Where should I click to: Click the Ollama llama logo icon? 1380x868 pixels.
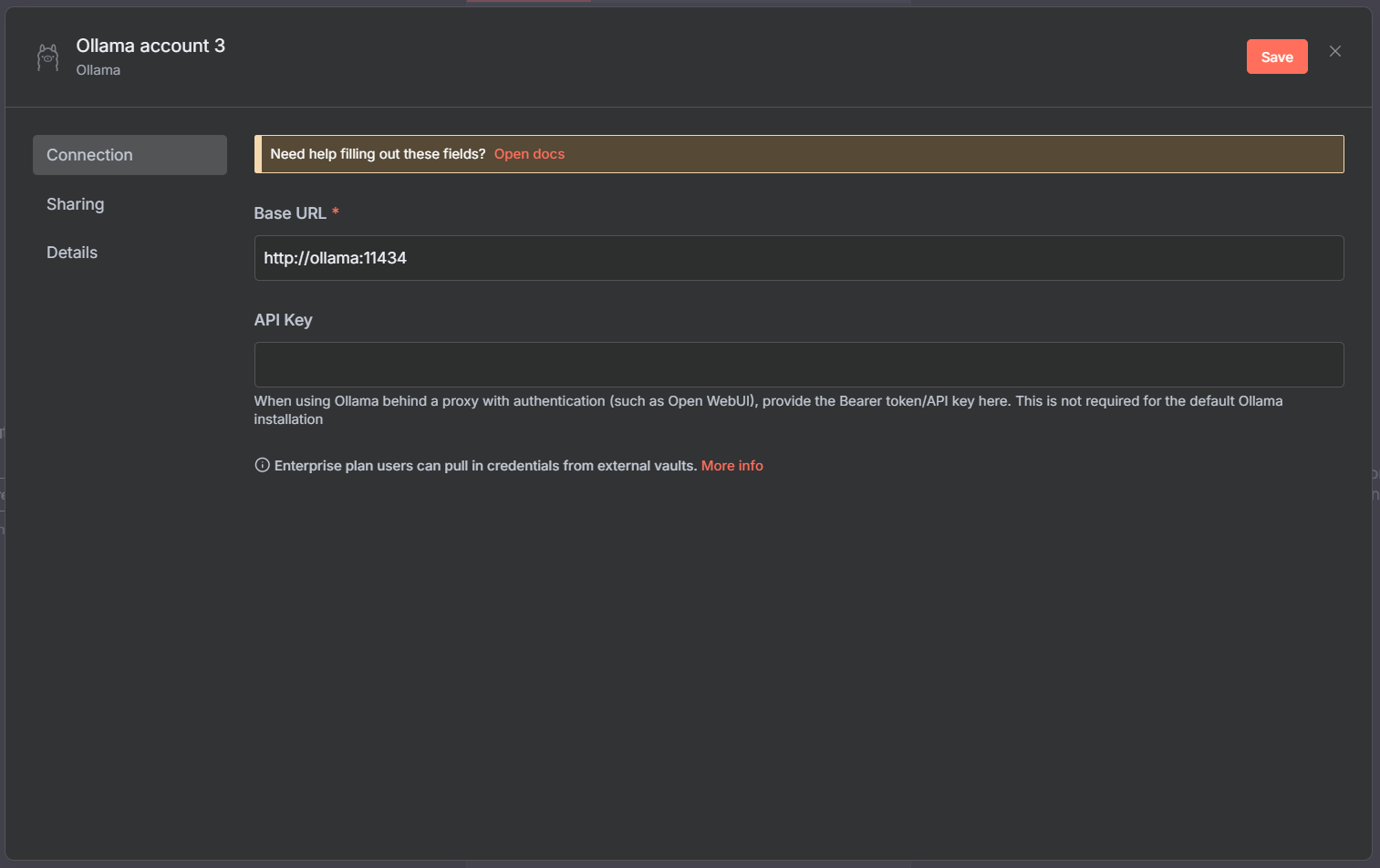(x=47, y=57)
